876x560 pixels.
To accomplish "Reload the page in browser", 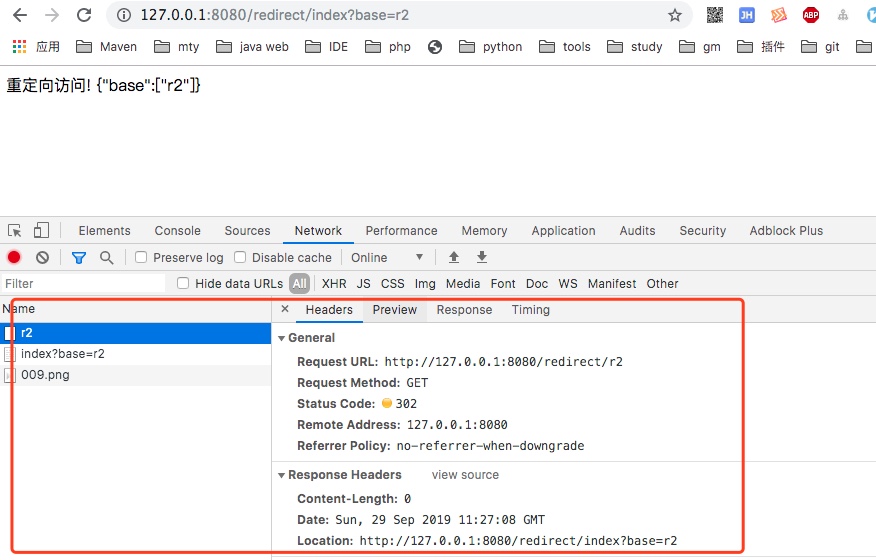I will 84,15.
